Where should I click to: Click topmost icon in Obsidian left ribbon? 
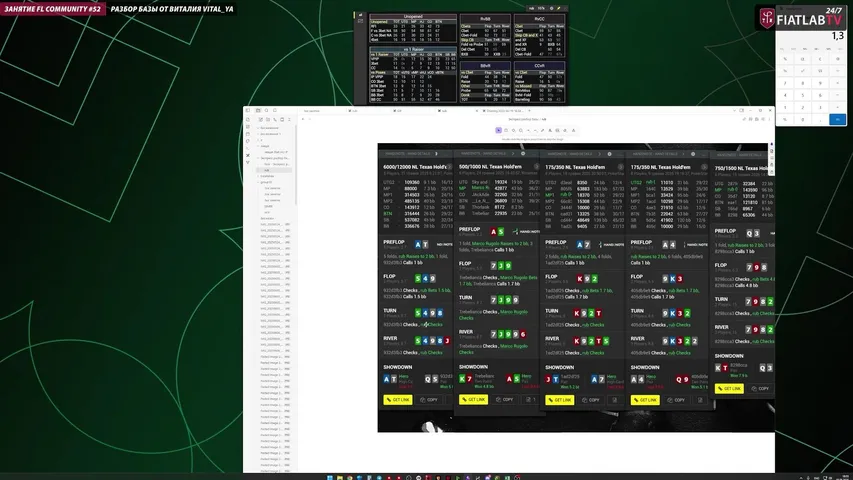pyautogui.click(x=248, y=119)
